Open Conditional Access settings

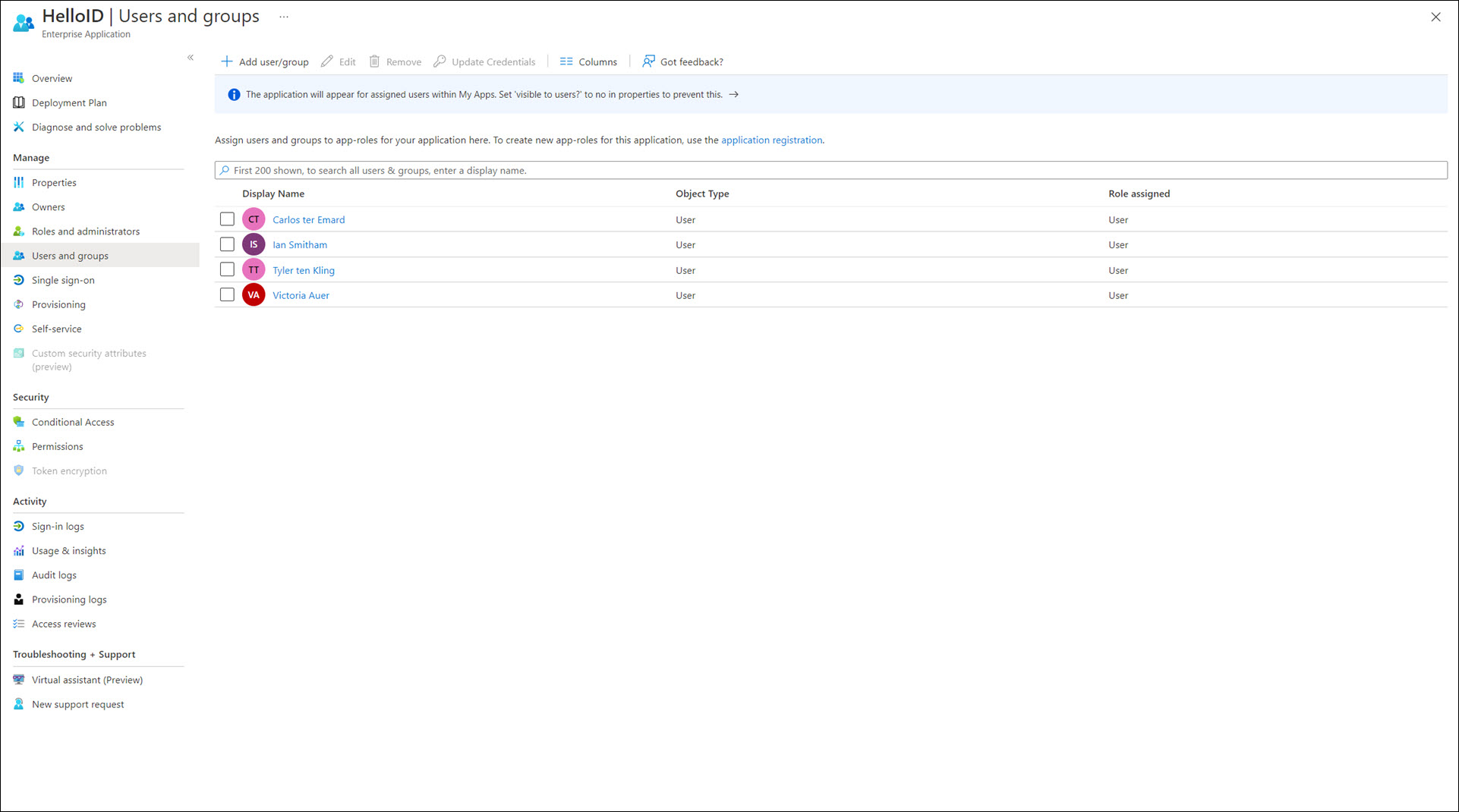tap(73, 422)
